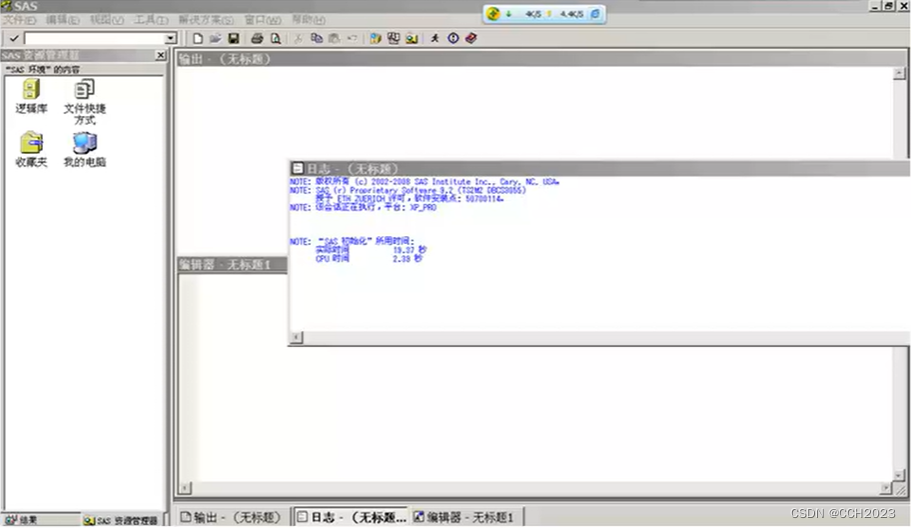The width and height of the screenshot is (911, 528).
Task: Open the command box dropdown arrow
Action: [170, 38]
